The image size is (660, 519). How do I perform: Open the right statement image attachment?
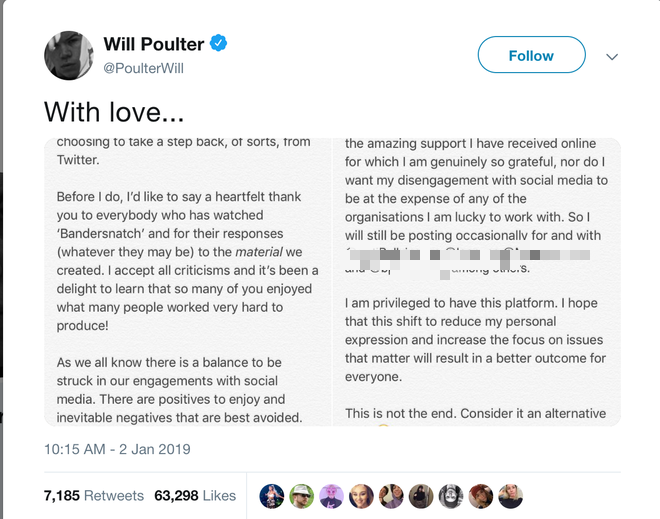tap(477, 282)
